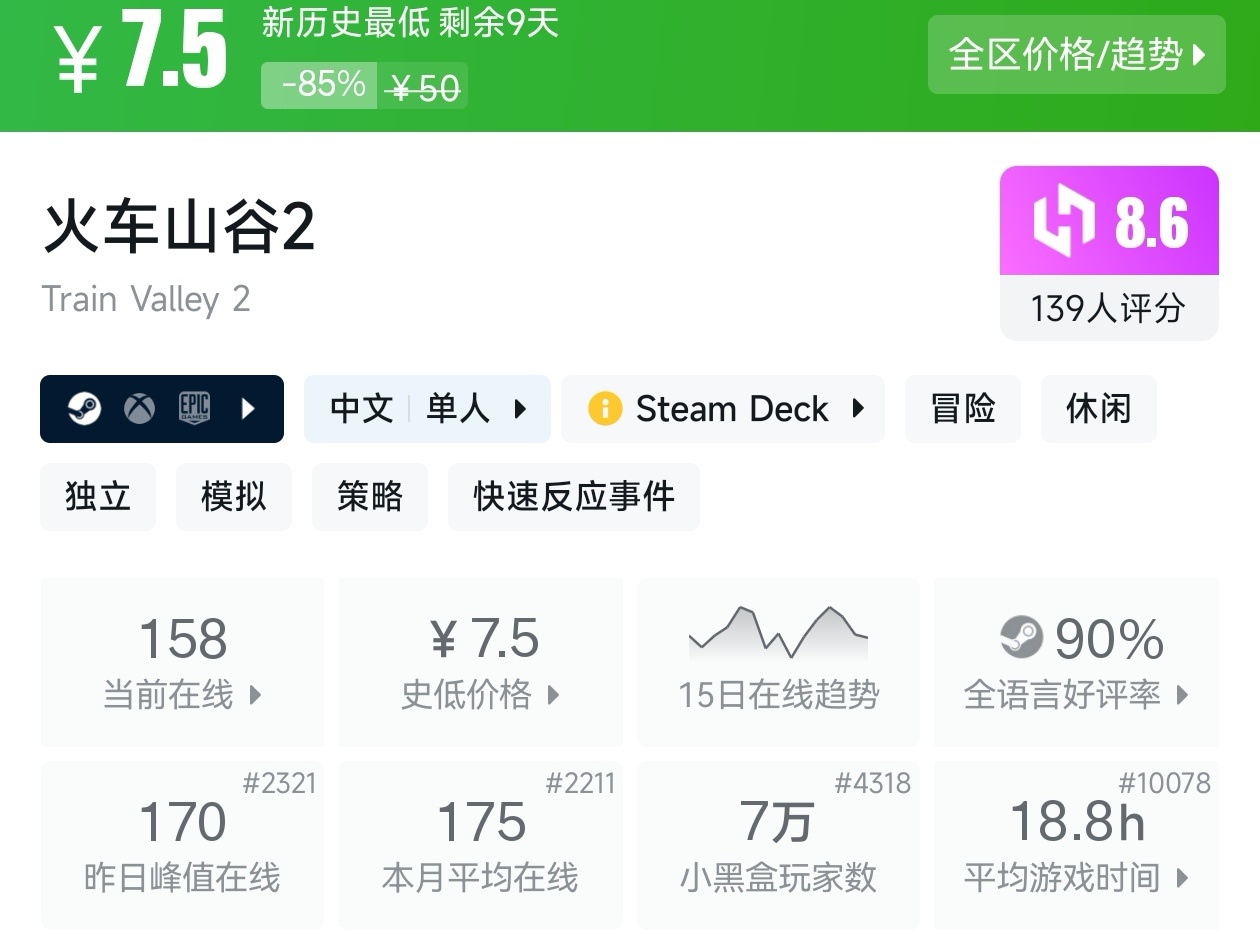This screenshot has height=934, width=1260.
Task: Click the Xbox platform icon
Action: point(139,408)
